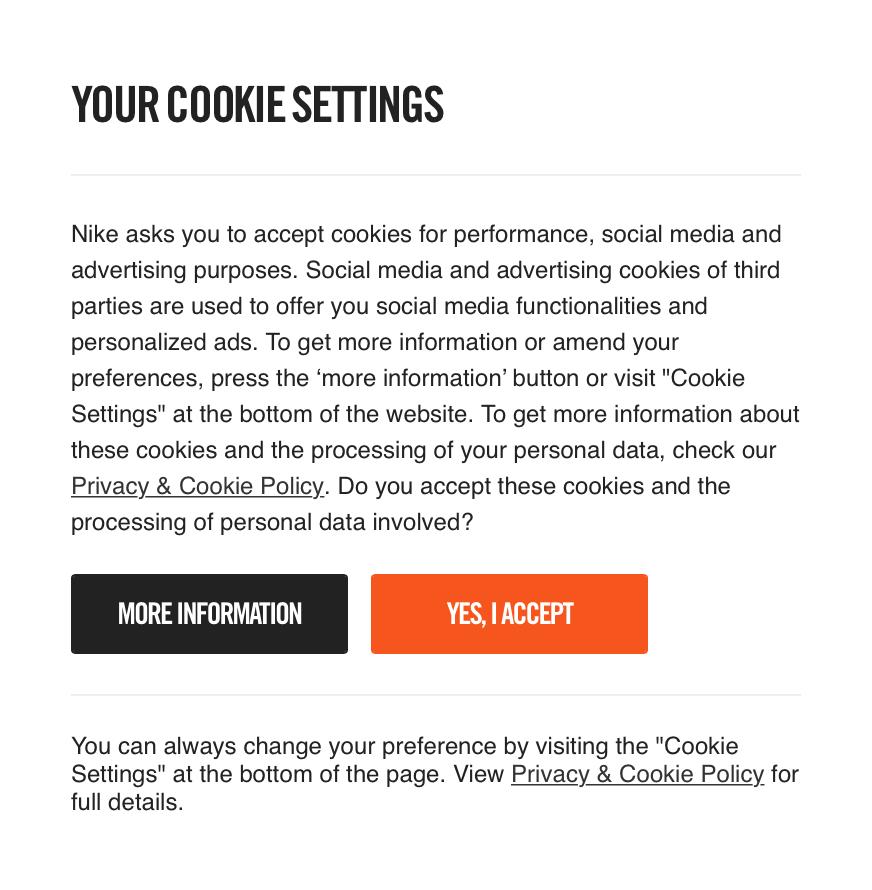Viewport: 872px width, 890px height.
Task: Open Privacy & Cookie Policy link in footer note
Action: pos(638,774)
